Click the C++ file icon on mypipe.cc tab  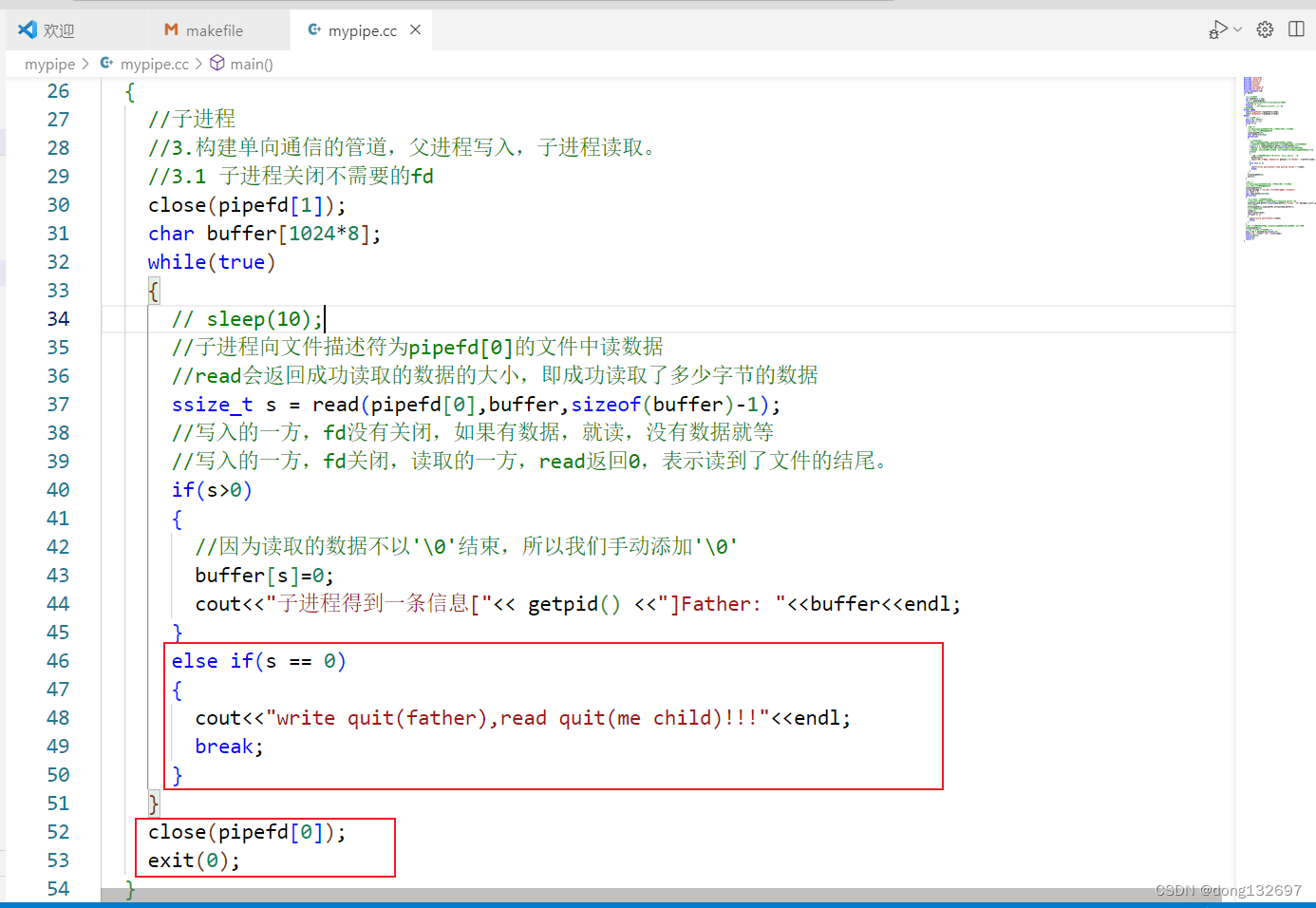[314, 30]
